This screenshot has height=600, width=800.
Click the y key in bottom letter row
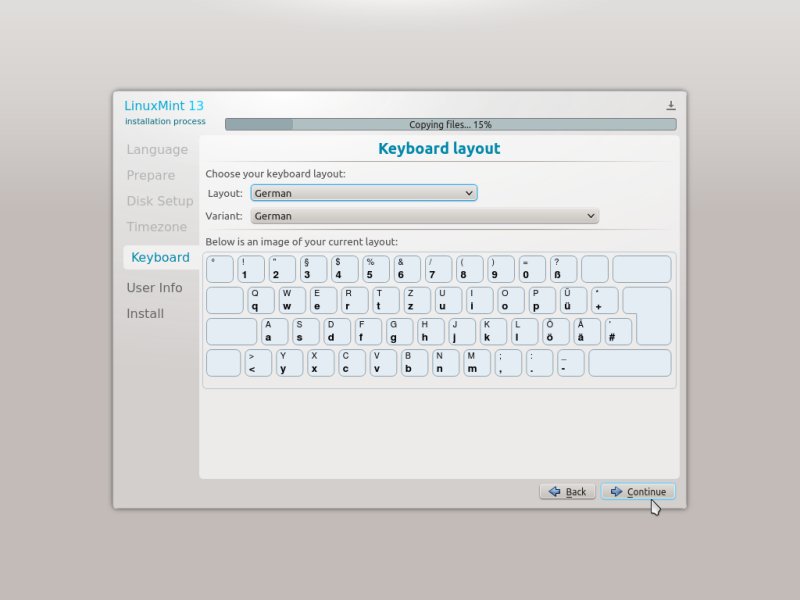pos(289,363)
